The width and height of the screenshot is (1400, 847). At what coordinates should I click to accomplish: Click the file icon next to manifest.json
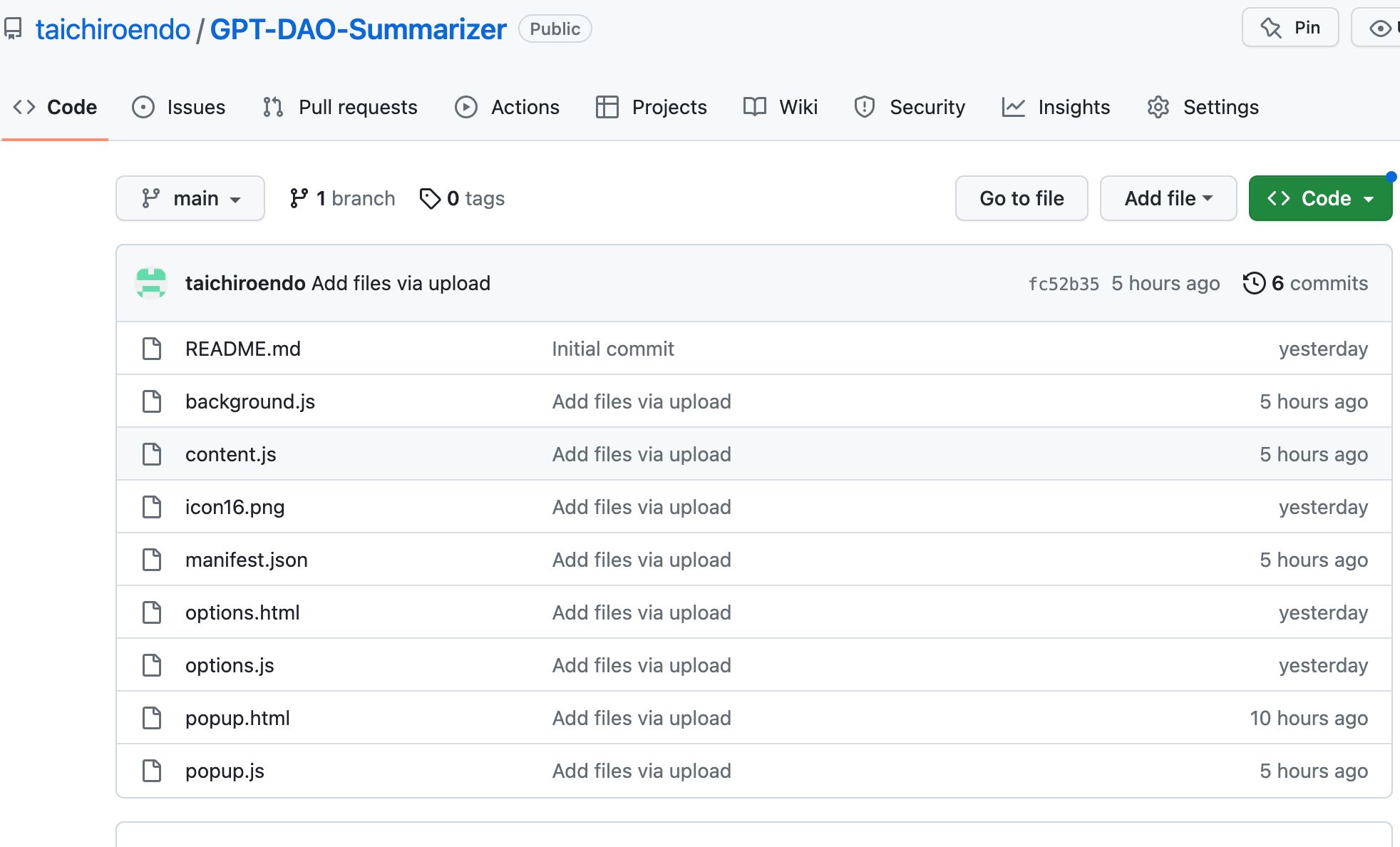pyautogui.click(x=152, y=560)
